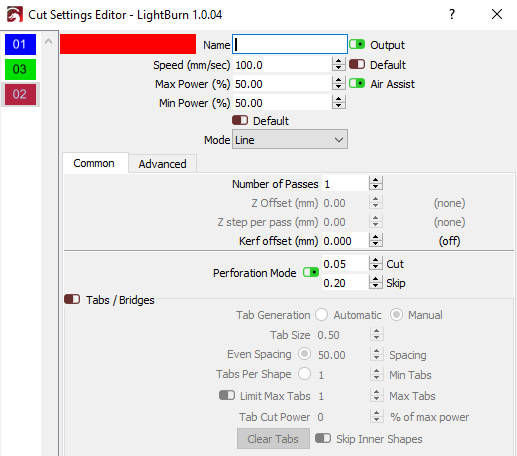Select Even Spacing radio button
The image size is (517, 456).
[x=304, y=354]
